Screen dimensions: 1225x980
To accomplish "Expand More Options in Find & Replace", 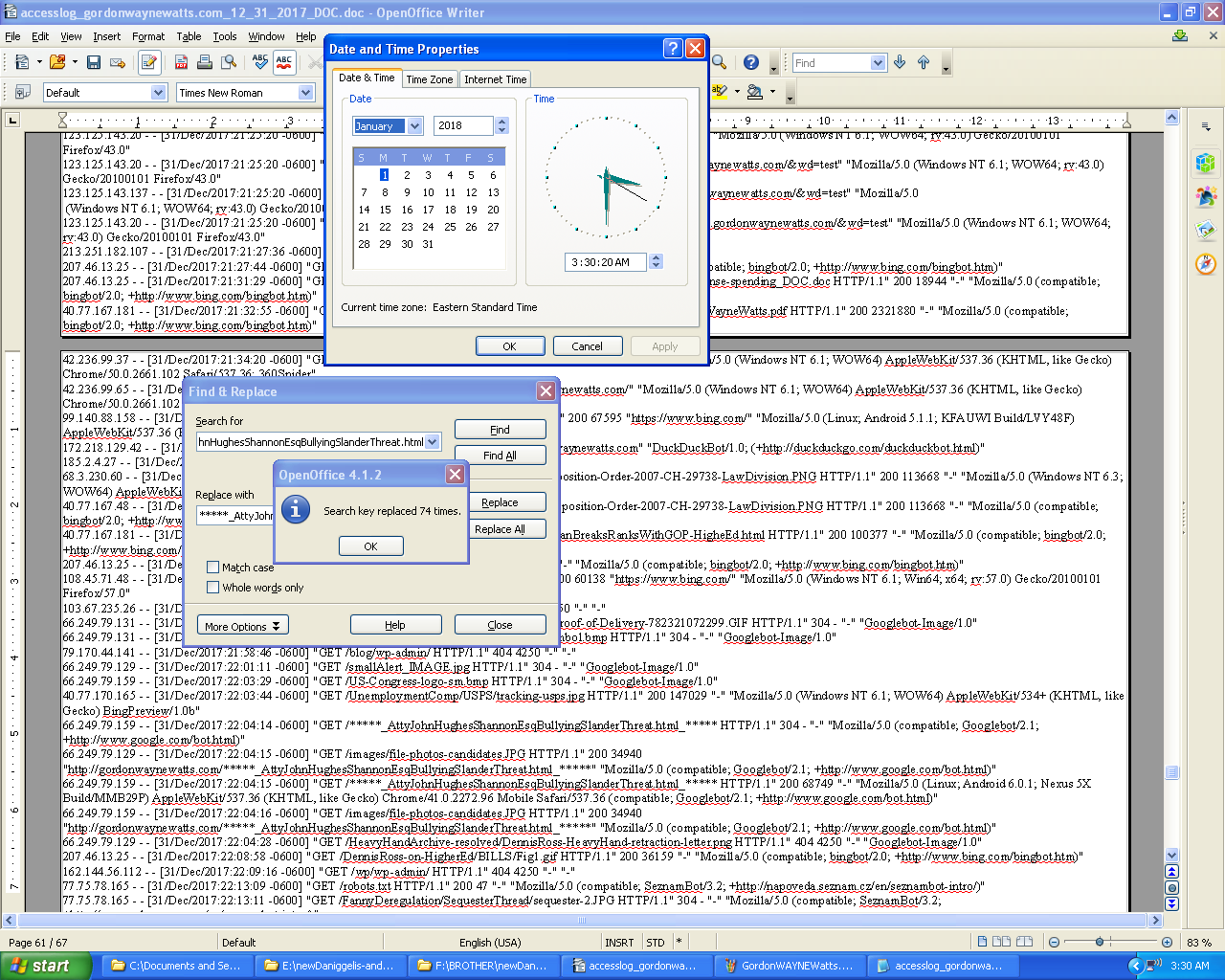I will point(242,626).
